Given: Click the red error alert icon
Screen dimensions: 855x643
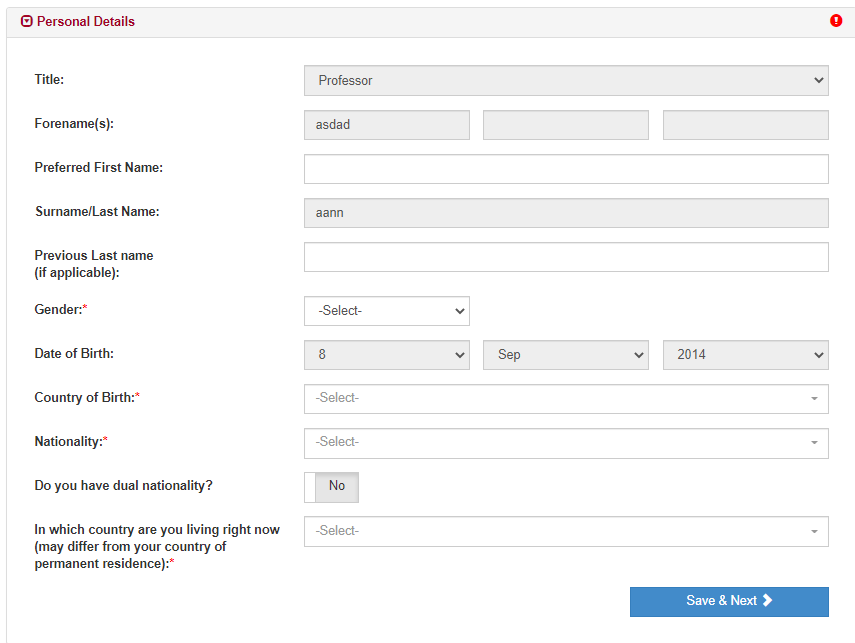Looking at the screenshot, I should [836, 21].
